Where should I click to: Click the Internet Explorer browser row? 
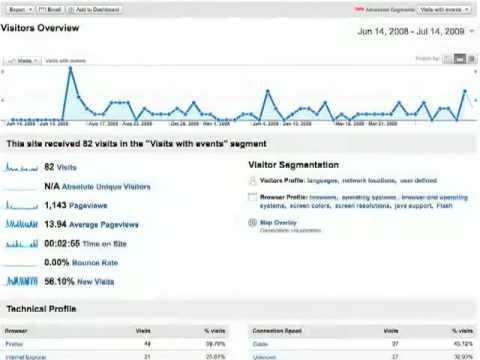[x=116, y=356]
